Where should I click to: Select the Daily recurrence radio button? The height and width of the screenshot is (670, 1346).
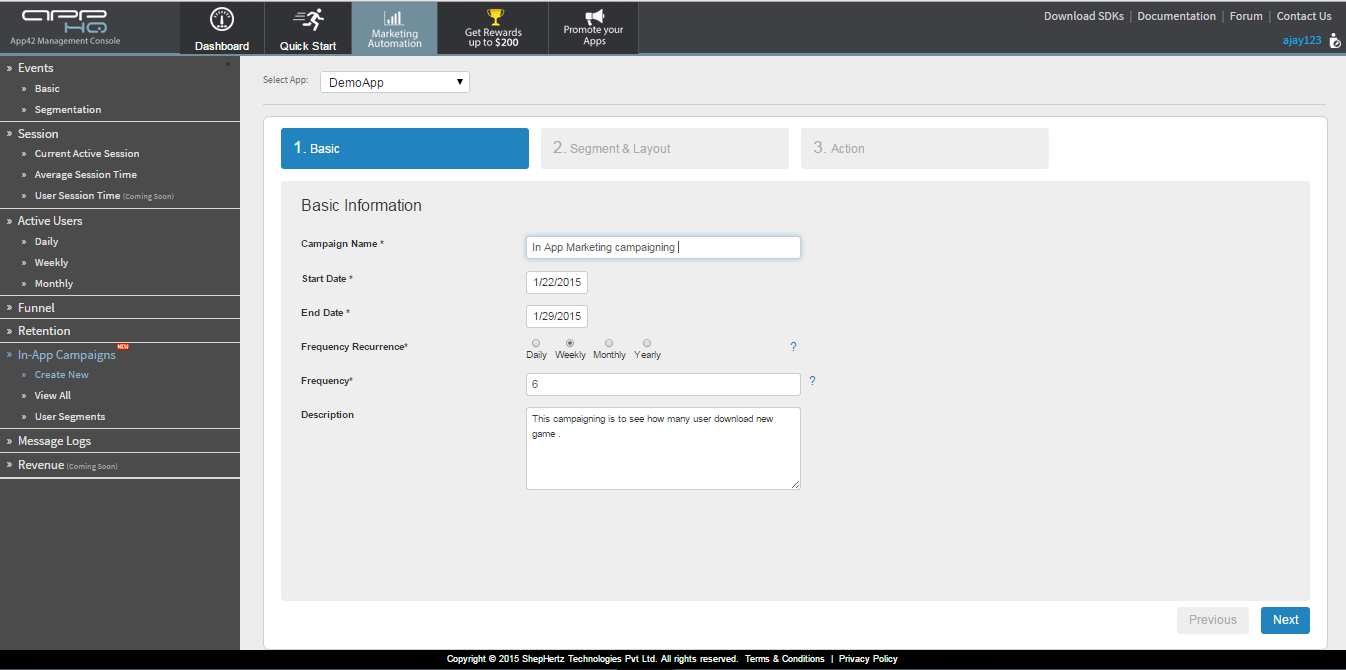536,343
